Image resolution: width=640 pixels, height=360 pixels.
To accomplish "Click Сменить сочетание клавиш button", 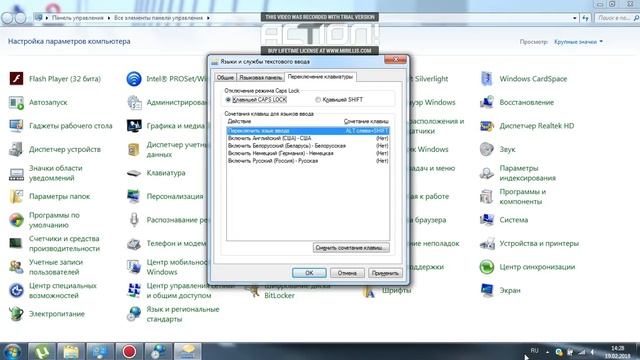I will (x=351, y=248).
